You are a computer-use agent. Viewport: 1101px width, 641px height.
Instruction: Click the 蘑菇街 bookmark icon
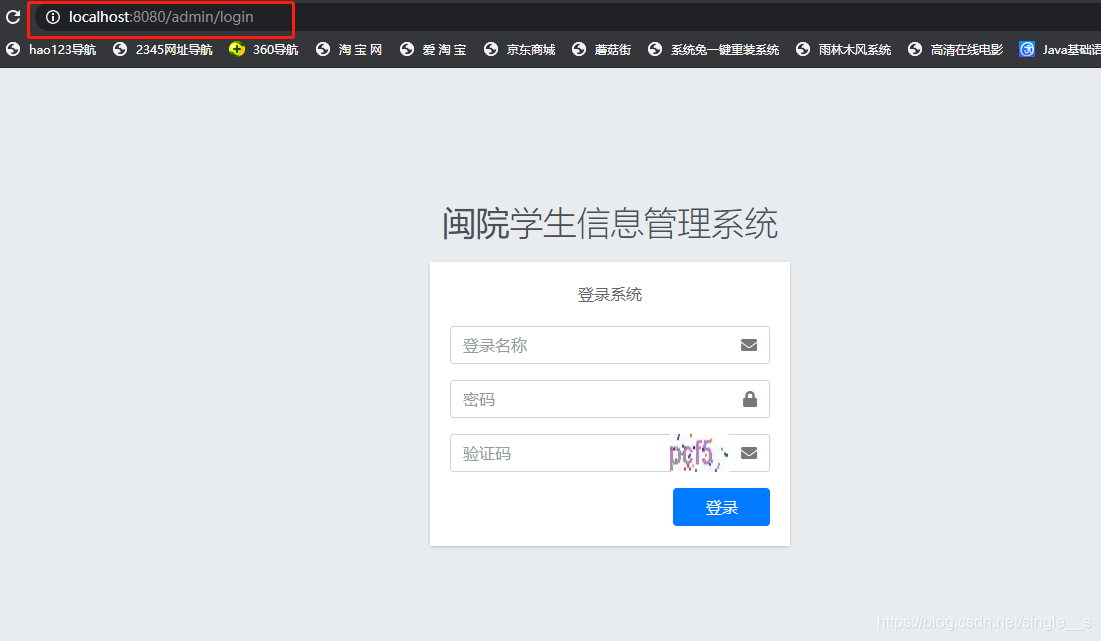coord(578,49)
